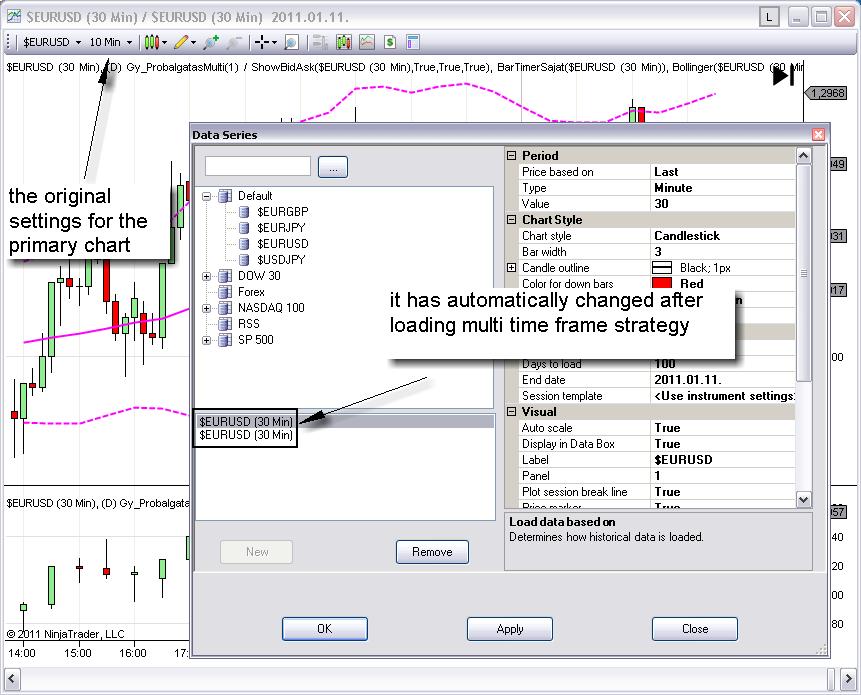Viewport: 861px width, 695px height.
Task: Click the Type Minute value
Action: pos(723,188)
